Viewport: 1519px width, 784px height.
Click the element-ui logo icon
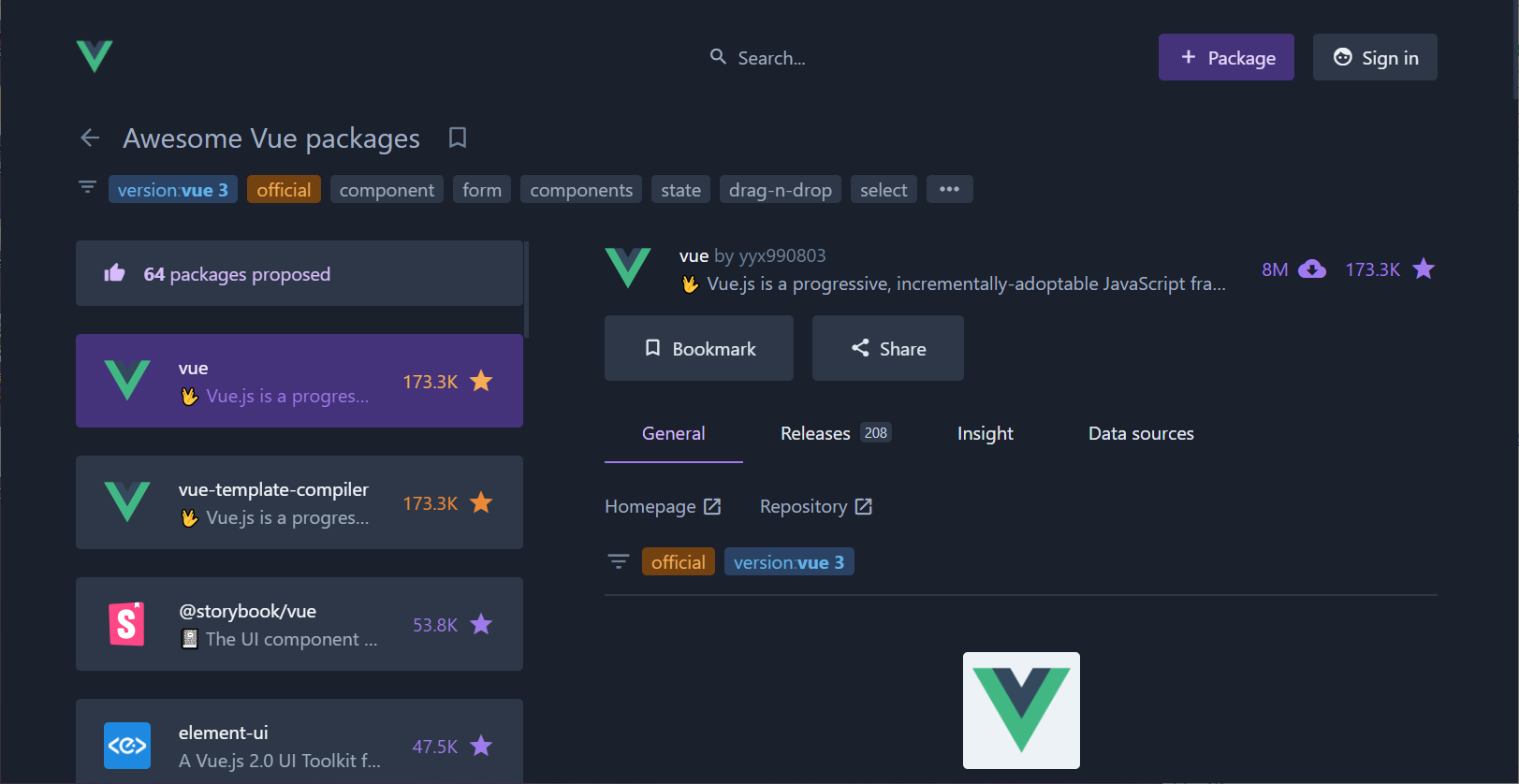[x=127, y=746]
